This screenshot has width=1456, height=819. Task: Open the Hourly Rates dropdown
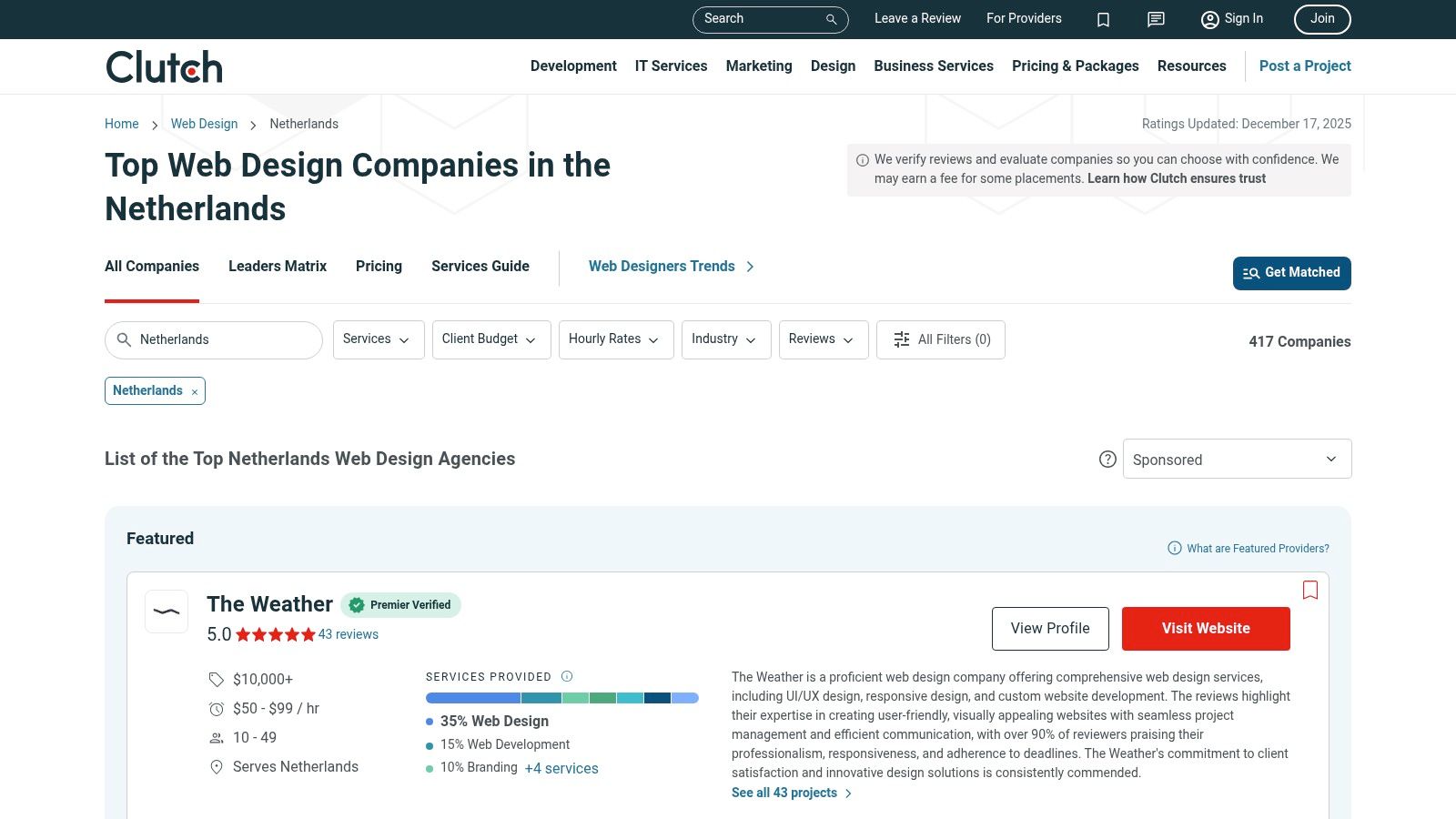point(615,339)
